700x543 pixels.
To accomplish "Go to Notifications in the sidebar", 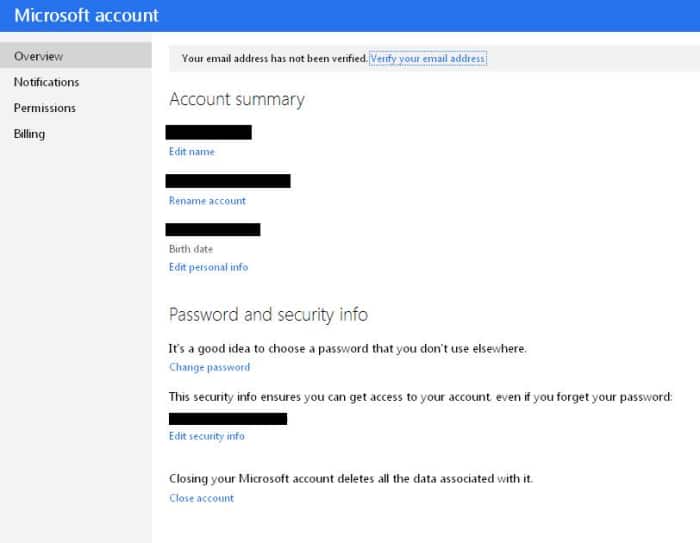I will 46,82.
